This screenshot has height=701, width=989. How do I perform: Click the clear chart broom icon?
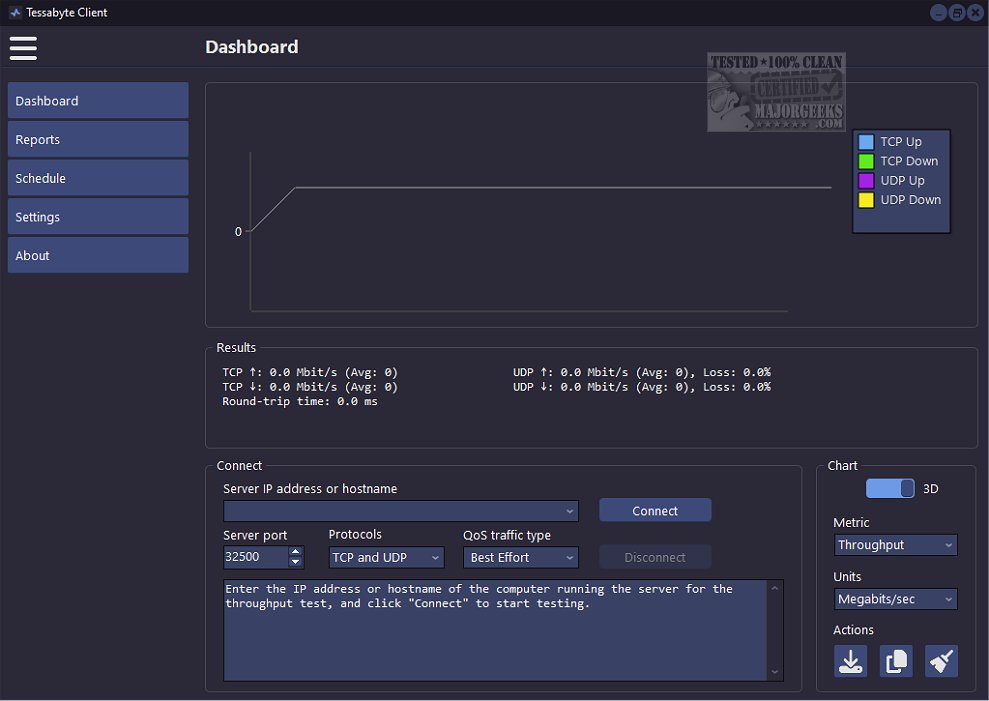(x=941, y=661)
